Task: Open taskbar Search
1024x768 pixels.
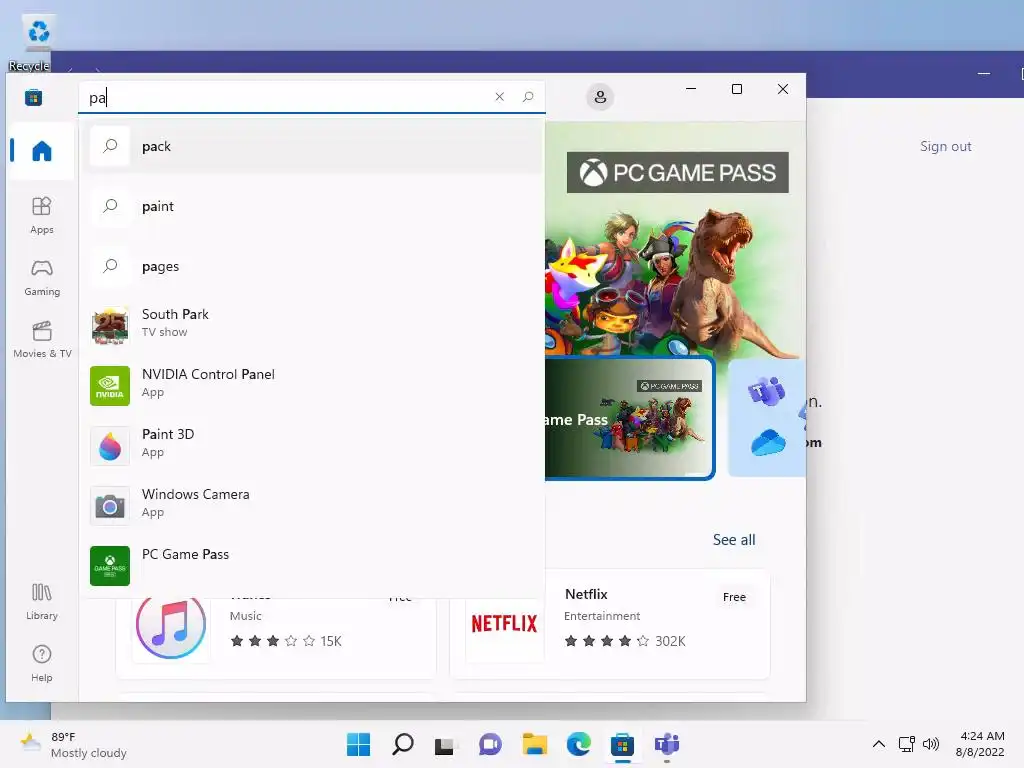Action: pyautogui.click(x=402, y=744)
